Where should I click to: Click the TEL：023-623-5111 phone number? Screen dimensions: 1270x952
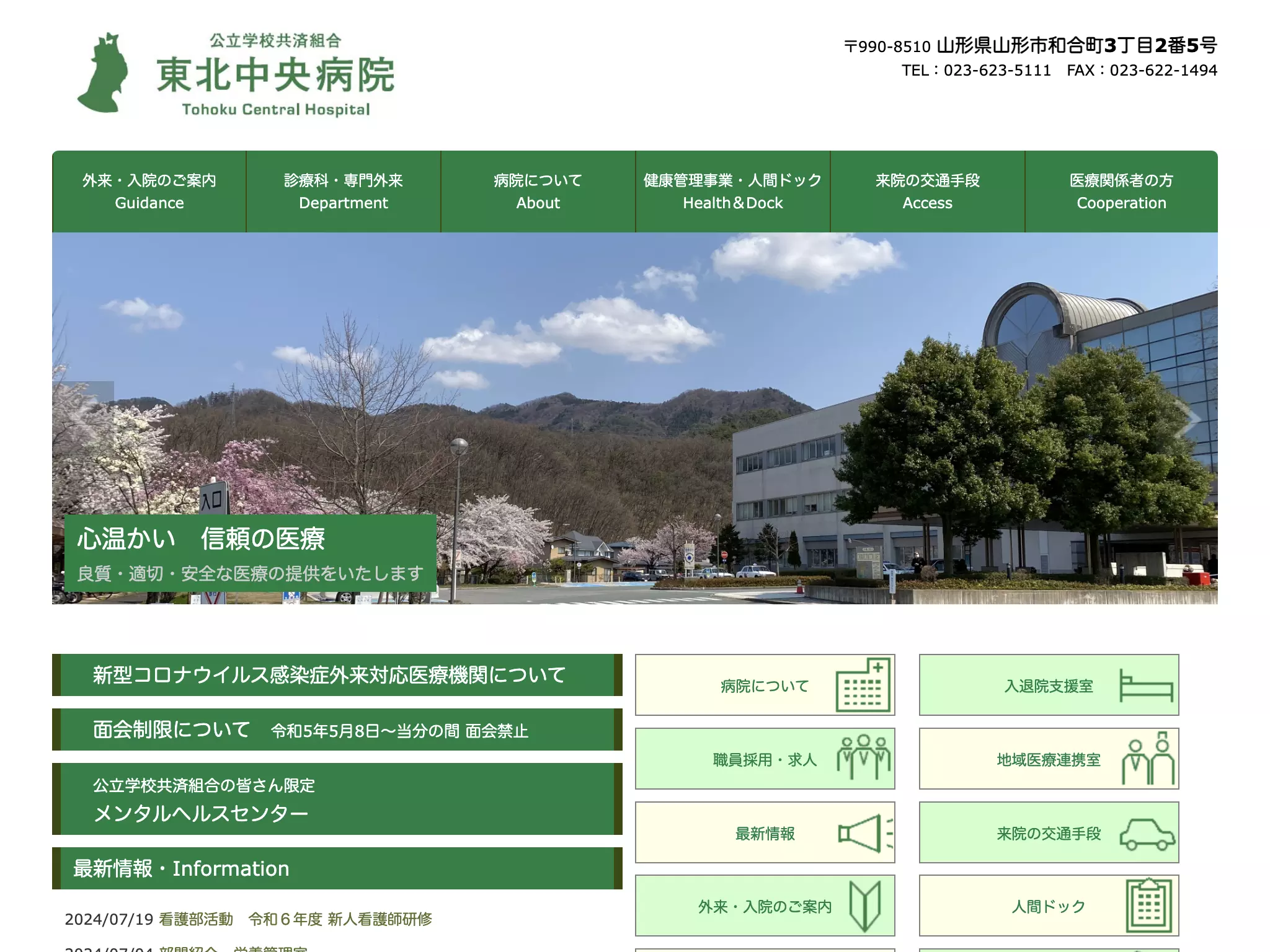coord(976,70)
